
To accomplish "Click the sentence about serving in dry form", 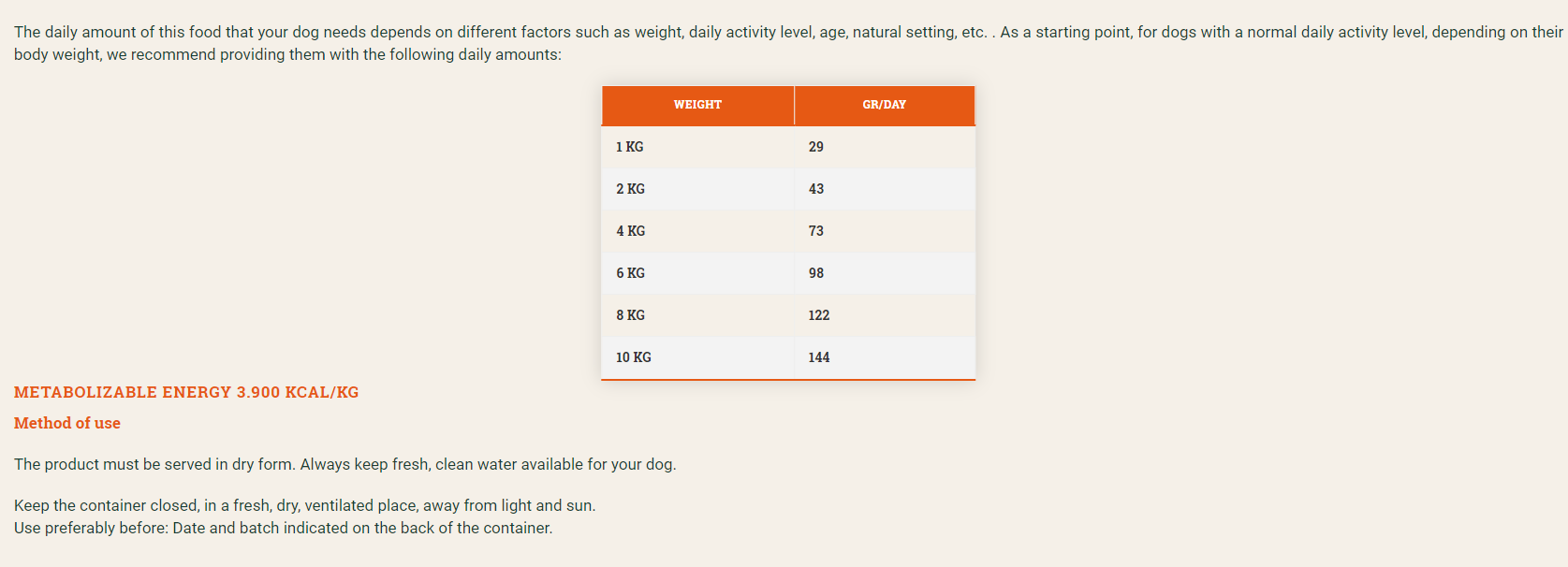I will point(344,464).
